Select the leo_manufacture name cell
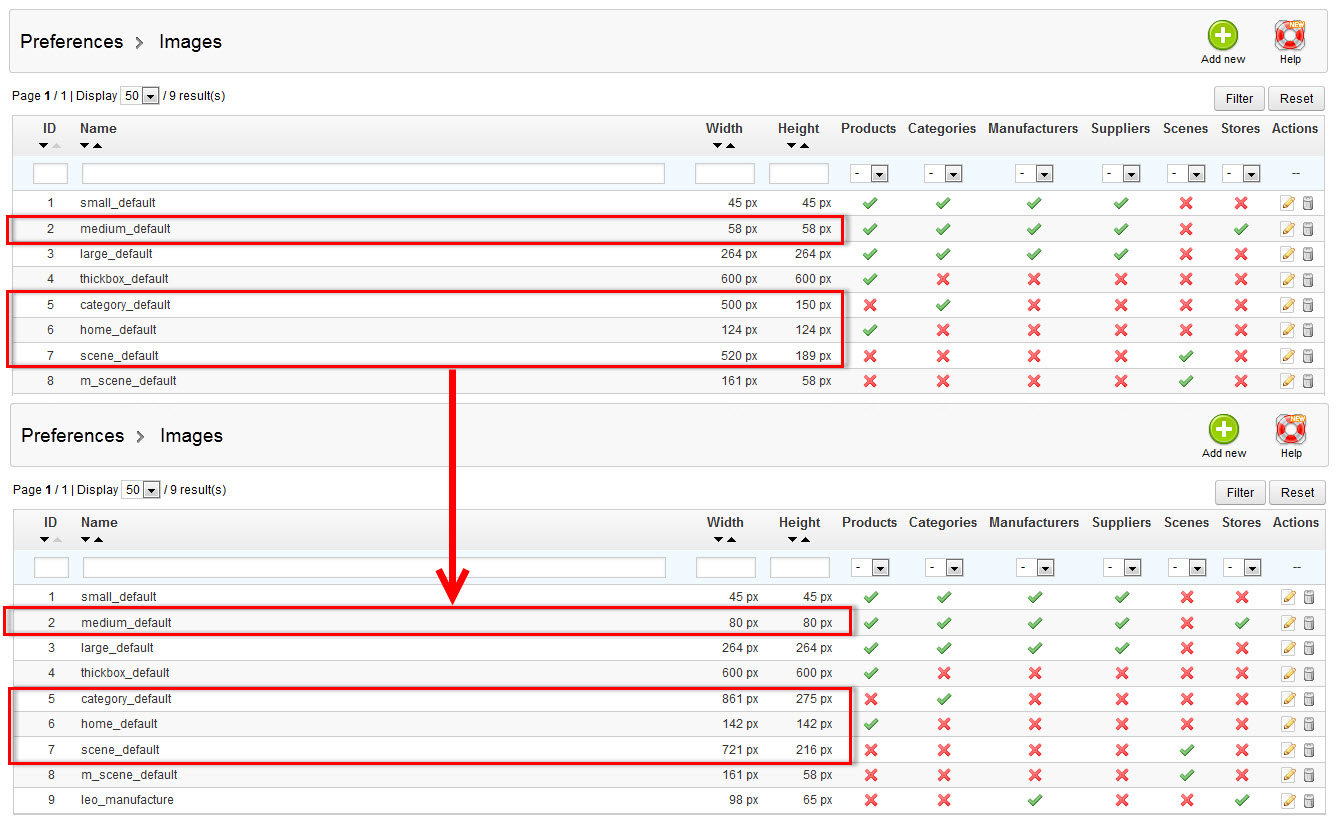Image resolution: width=1337 pixels, height=823 pixels. 127,800
